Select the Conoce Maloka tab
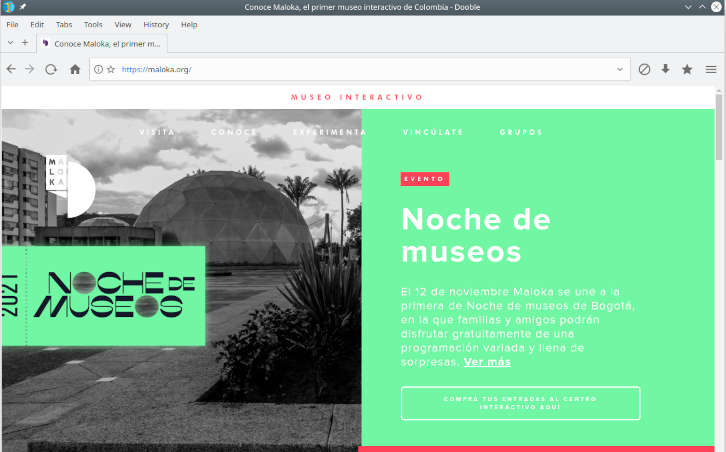The height and width of the screenshot is (452, 726). (107, 44)
